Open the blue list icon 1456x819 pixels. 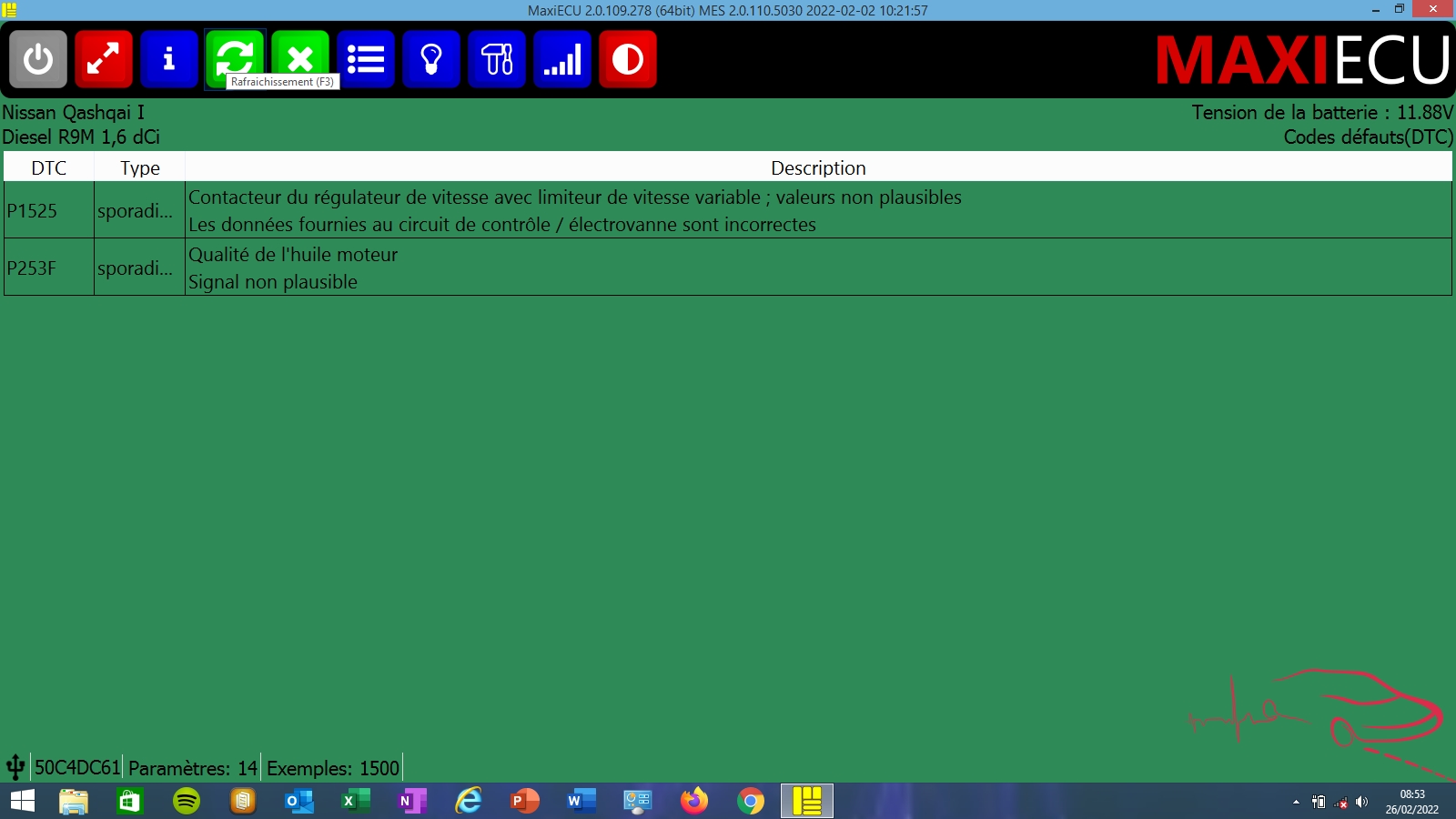366,59
